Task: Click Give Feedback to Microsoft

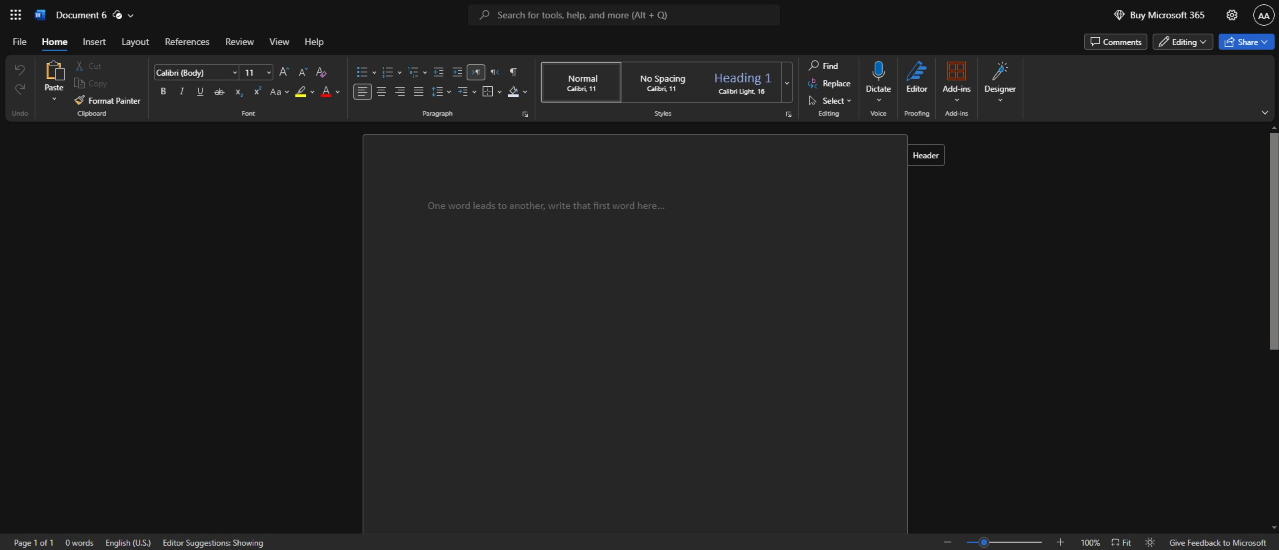Action: point(1217,543)
